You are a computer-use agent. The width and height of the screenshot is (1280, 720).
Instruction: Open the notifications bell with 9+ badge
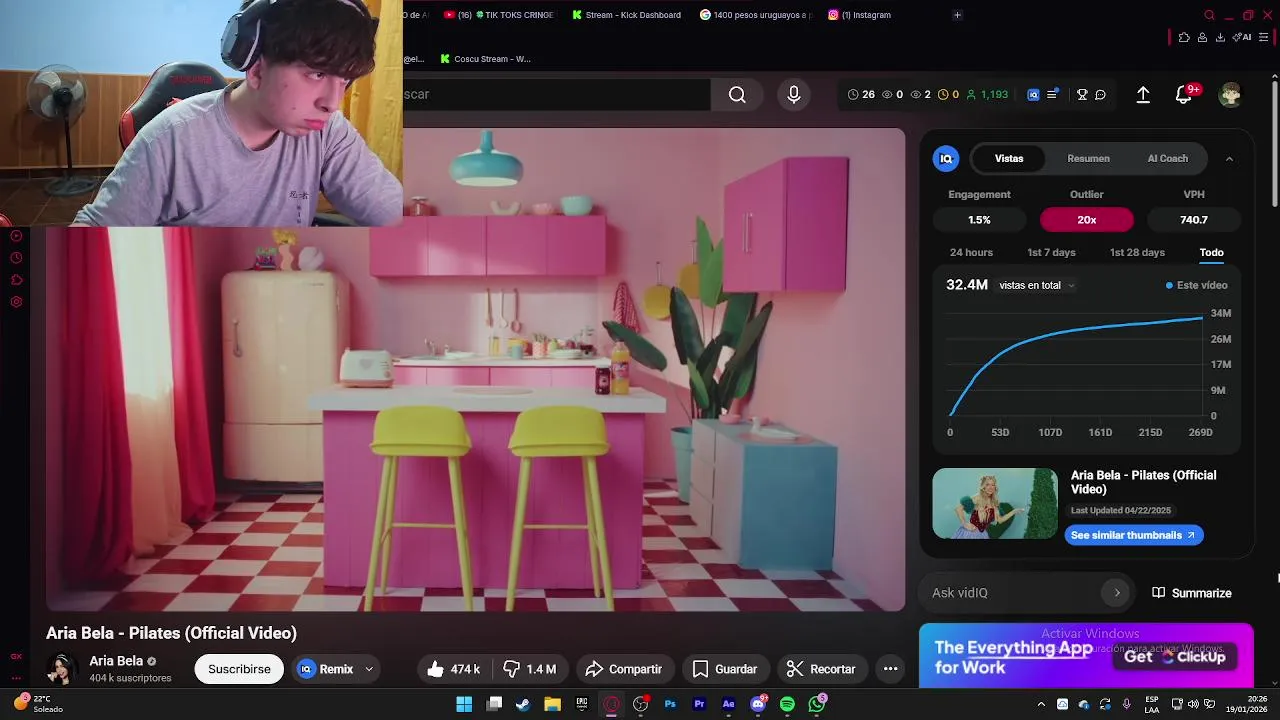(x=1184, y=94)
